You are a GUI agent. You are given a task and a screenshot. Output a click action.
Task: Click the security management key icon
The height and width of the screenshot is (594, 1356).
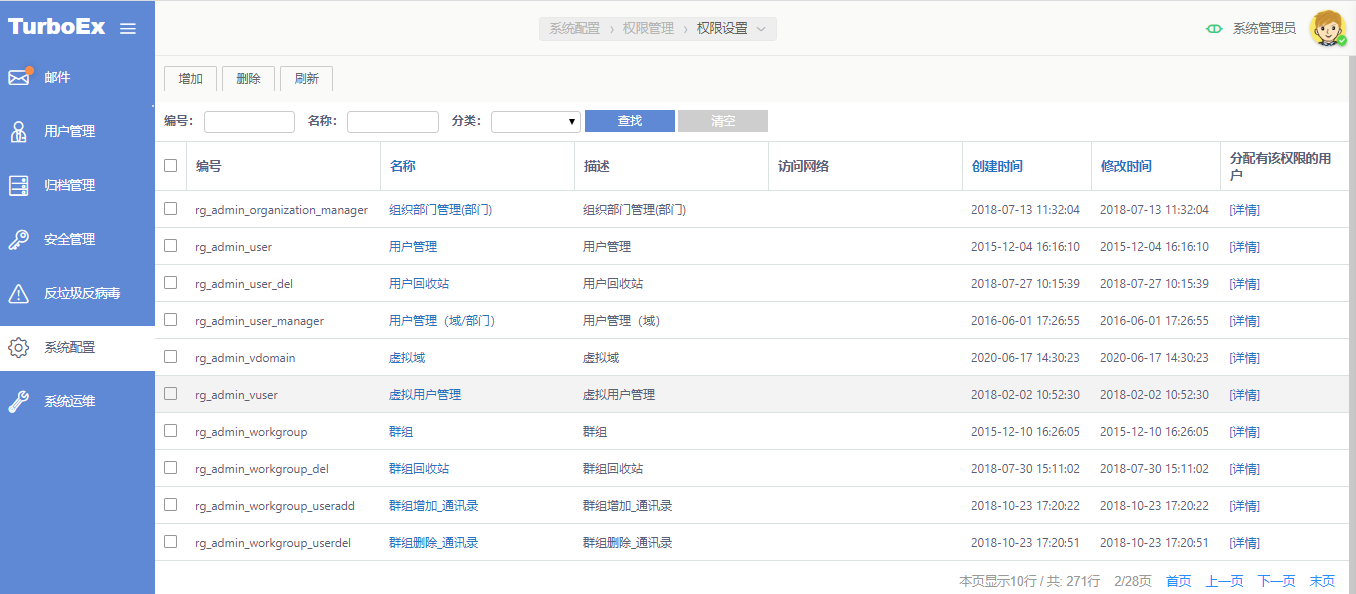tap(19, 240)
